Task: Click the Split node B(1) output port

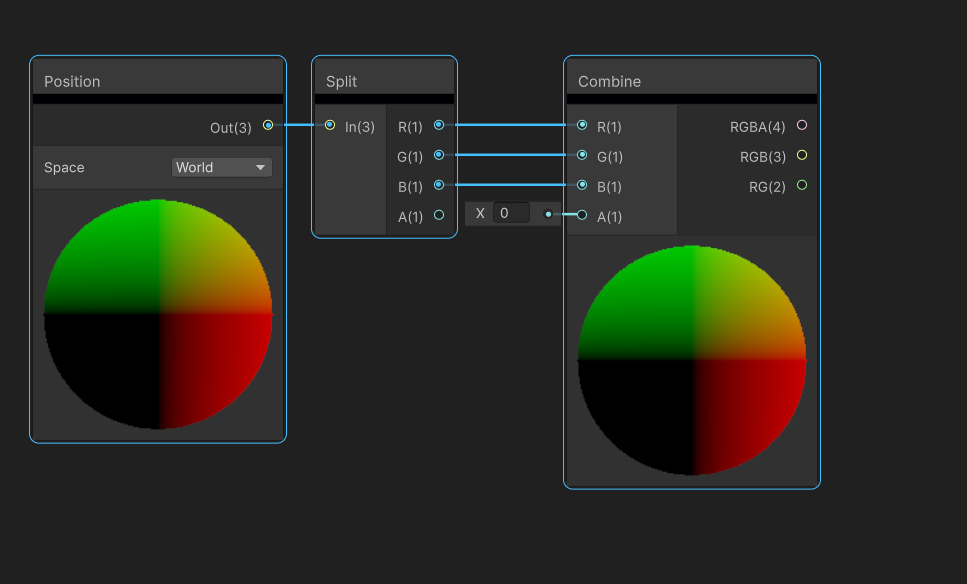Action: coord(439,184)
